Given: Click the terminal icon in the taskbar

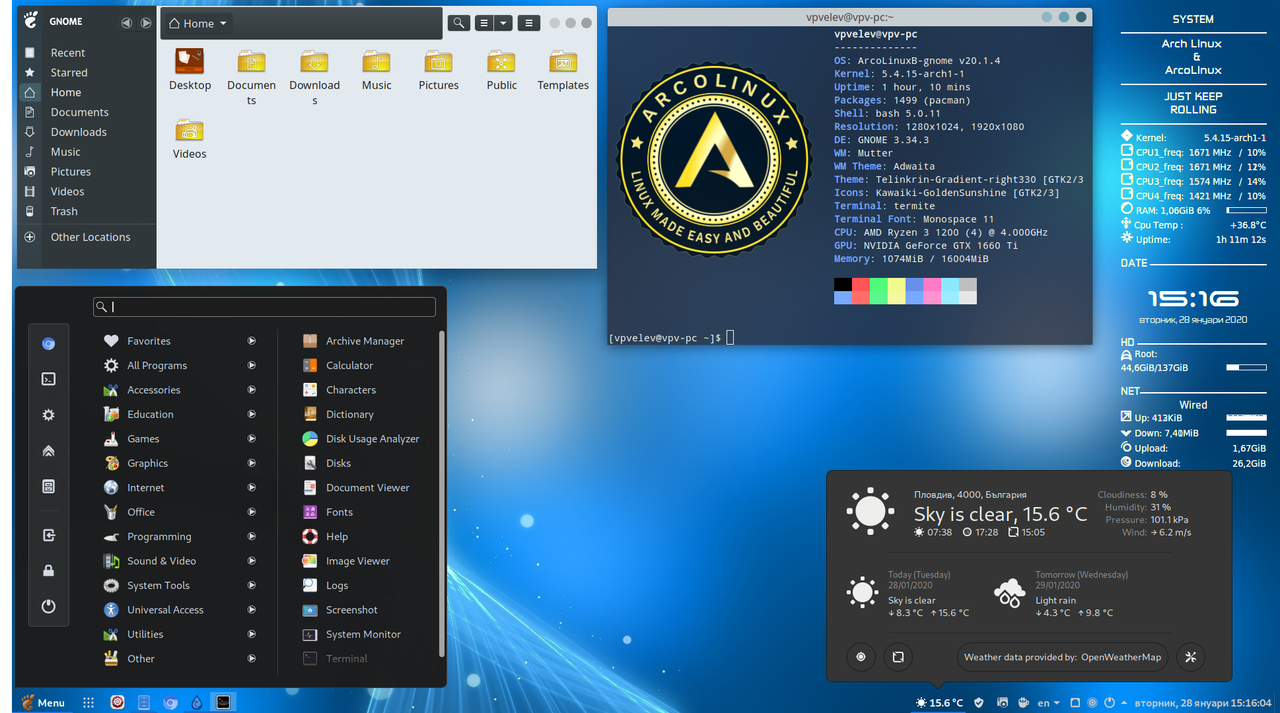Looking at the screenshot, I should (x=224, y=703).
